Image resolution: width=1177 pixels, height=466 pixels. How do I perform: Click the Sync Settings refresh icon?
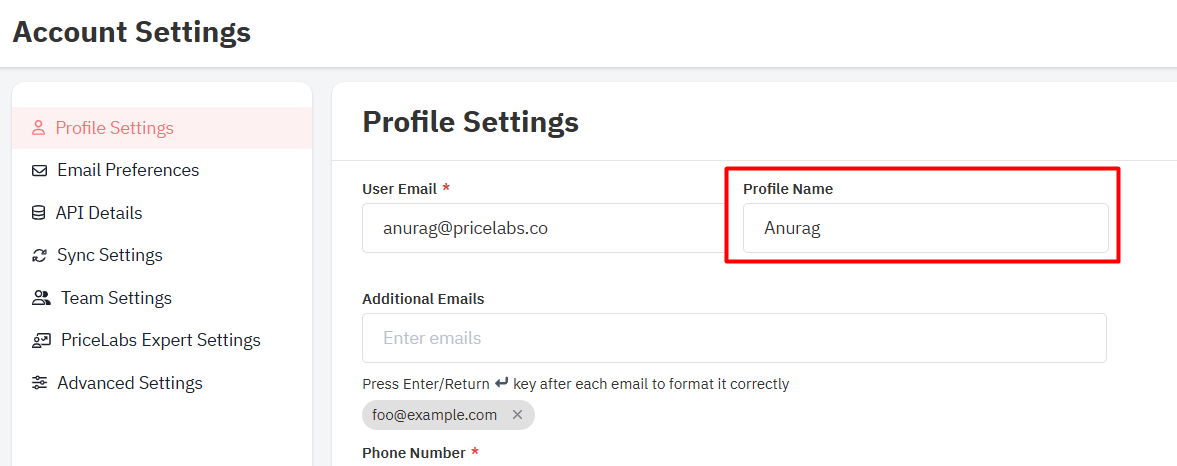(39, 255)
